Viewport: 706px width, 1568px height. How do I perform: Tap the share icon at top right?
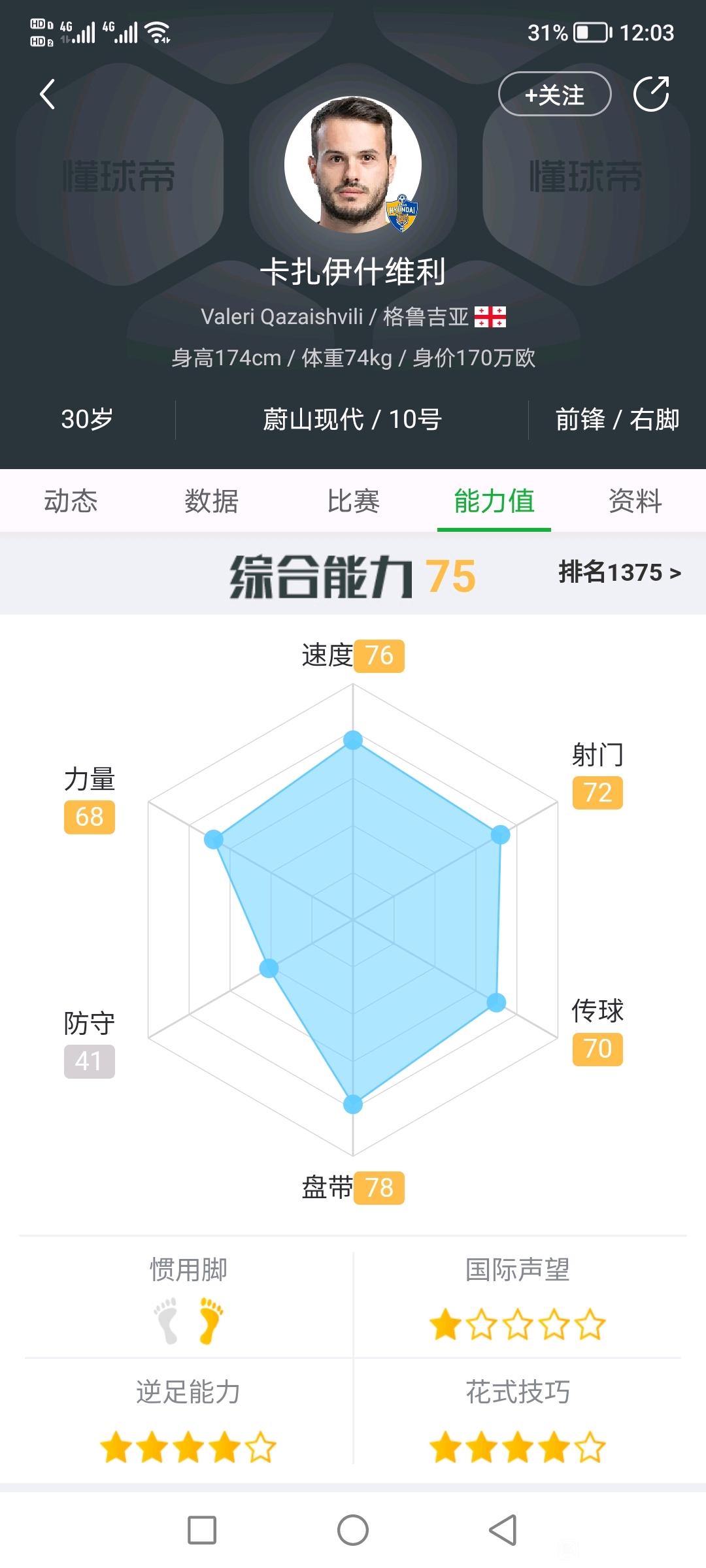pos(652,94)
